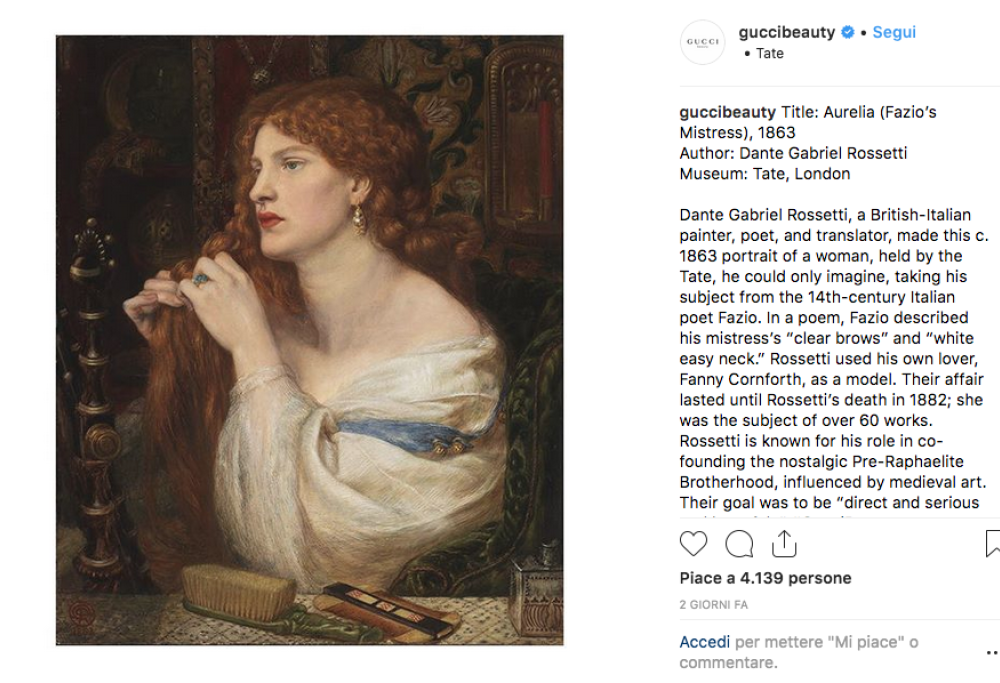The height and width of the screenshot is (683, 1000).
Task: Open the Tate location tag
Action: tap(770, 53)
